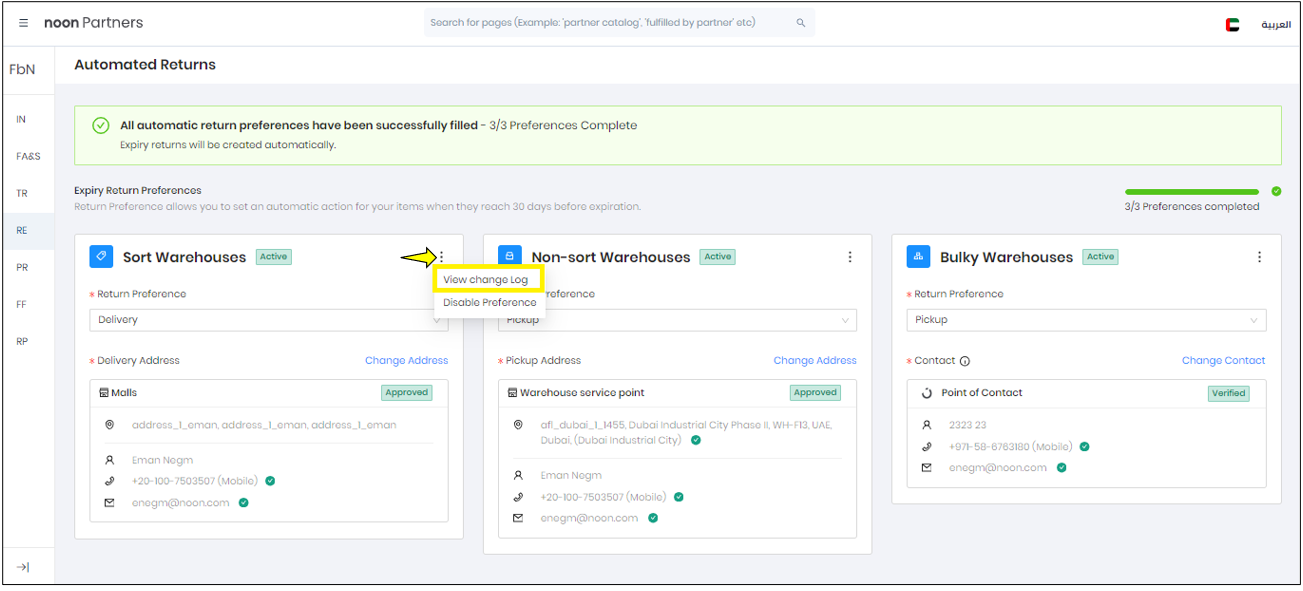
Task: Click the Warehouse service point icon
Action: pyautogui.click(x=512, y=393)
